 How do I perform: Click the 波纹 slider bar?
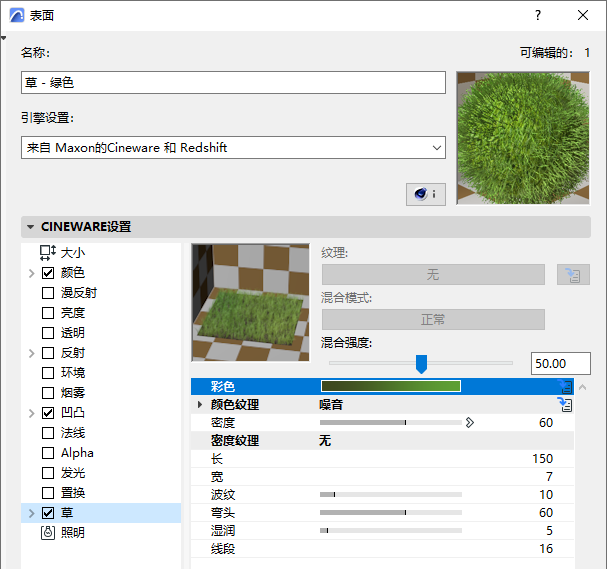[391, 495]
